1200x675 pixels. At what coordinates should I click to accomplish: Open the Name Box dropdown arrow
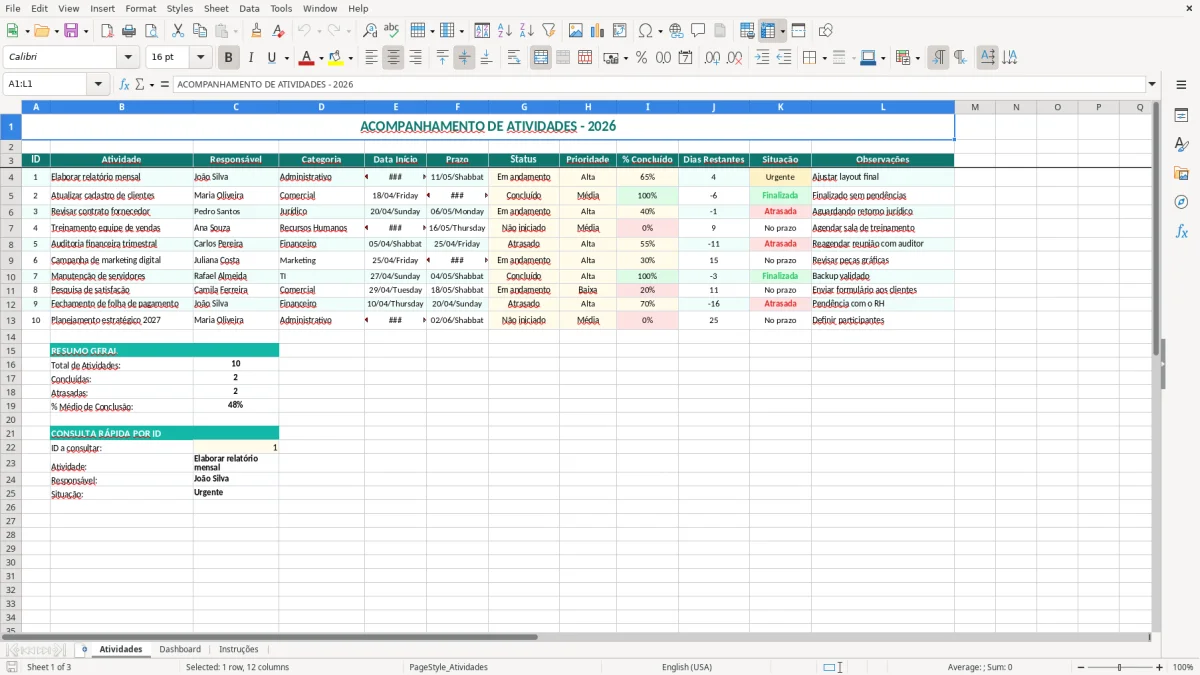[x=99, y=84]
